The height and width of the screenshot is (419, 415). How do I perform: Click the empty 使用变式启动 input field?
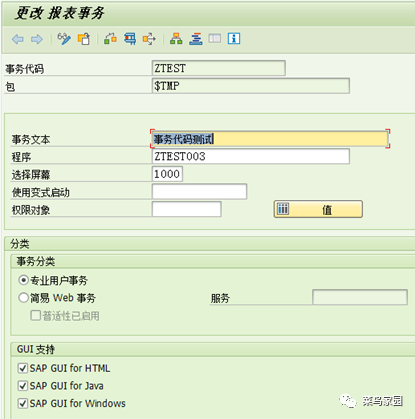point(199,191)
